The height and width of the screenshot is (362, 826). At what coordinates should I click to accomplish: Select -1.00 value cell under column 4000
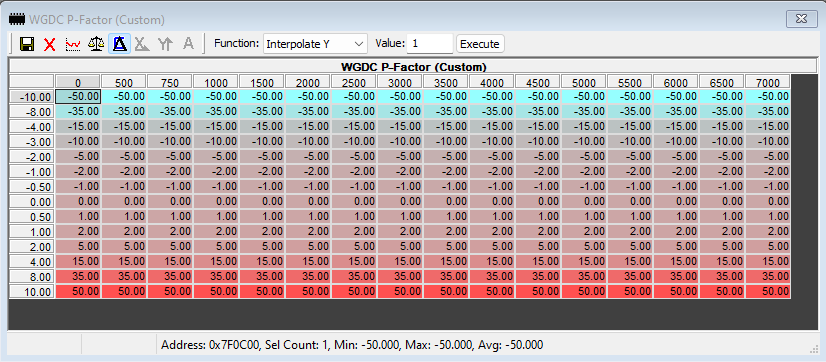(492, 187)
